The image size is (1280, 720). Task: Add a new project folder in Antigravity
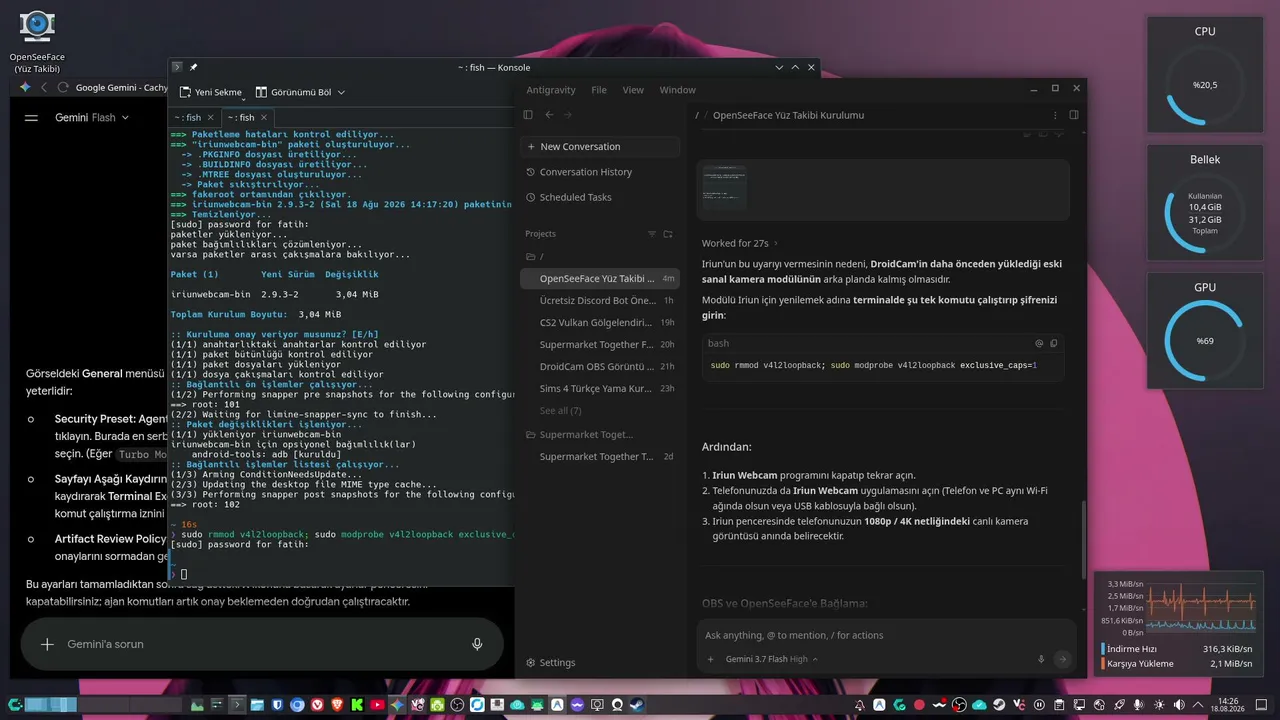coord(668,234)
